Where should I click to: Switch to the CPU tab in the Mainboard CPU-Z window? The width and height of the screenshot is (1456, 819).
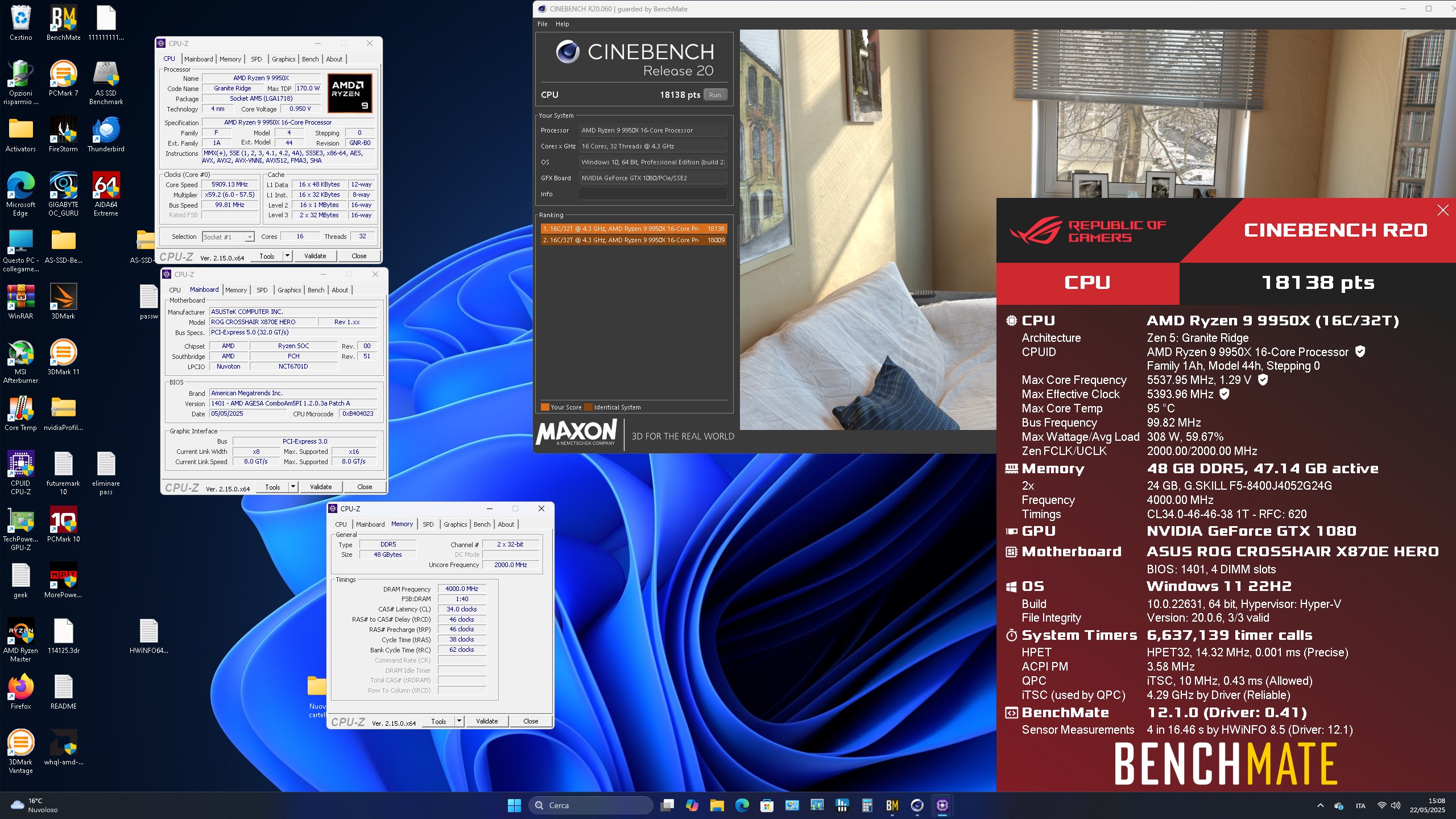click(x=175, y=290)
